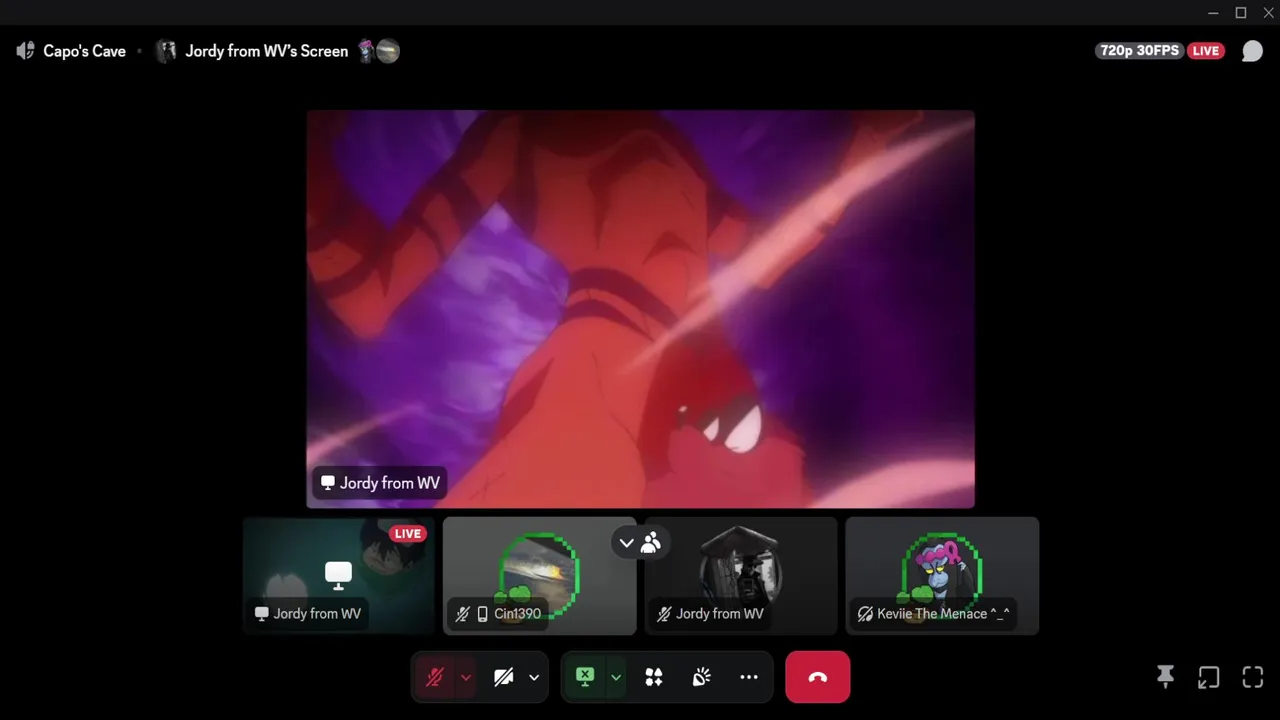Click the speaker icon beside Capo's Cave

[x=25, y=51]
